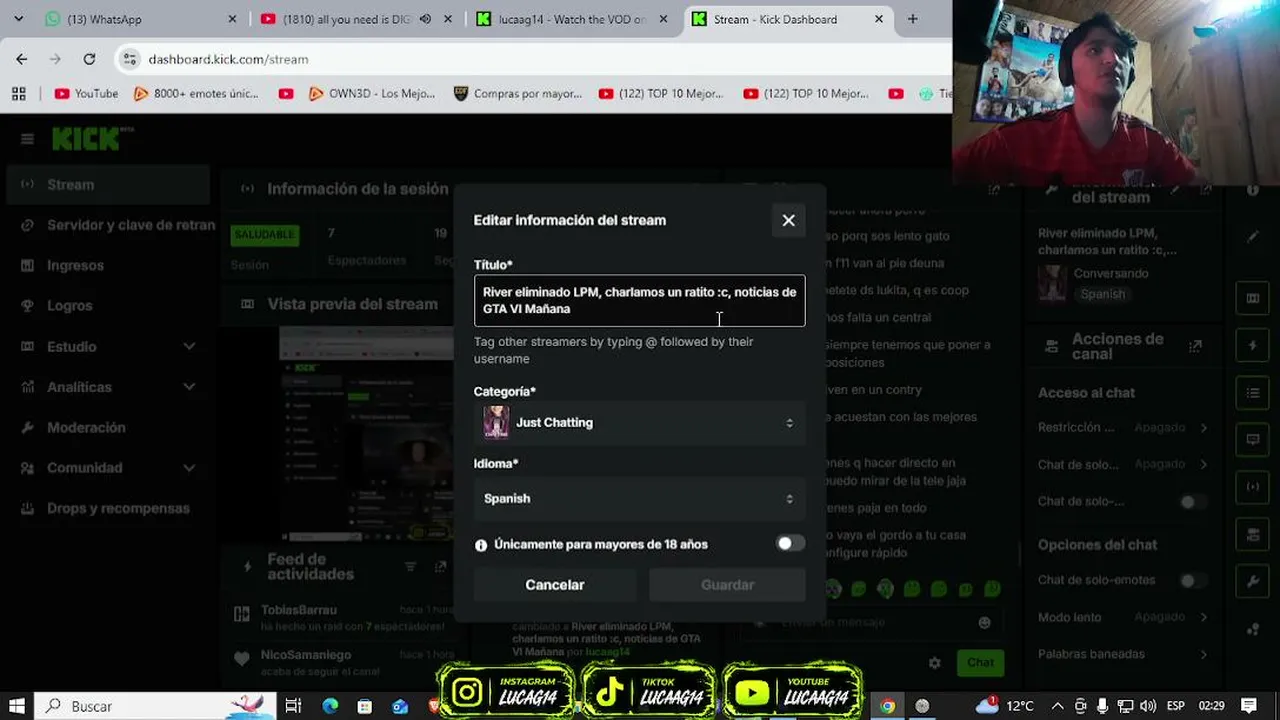Open the emoji picker in chat input
1280x720 pixels.
click(x=985, y=623)
